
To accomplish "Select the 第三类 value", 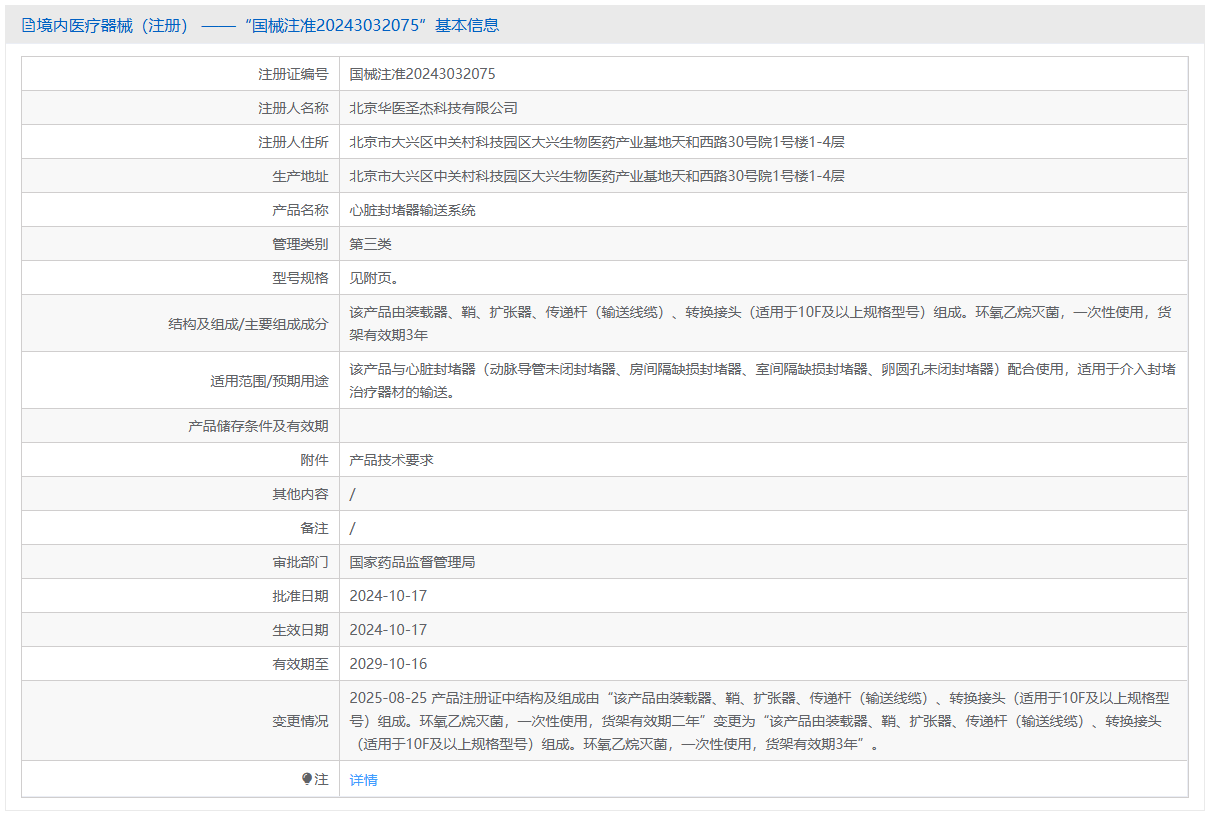I will [371, 244].
